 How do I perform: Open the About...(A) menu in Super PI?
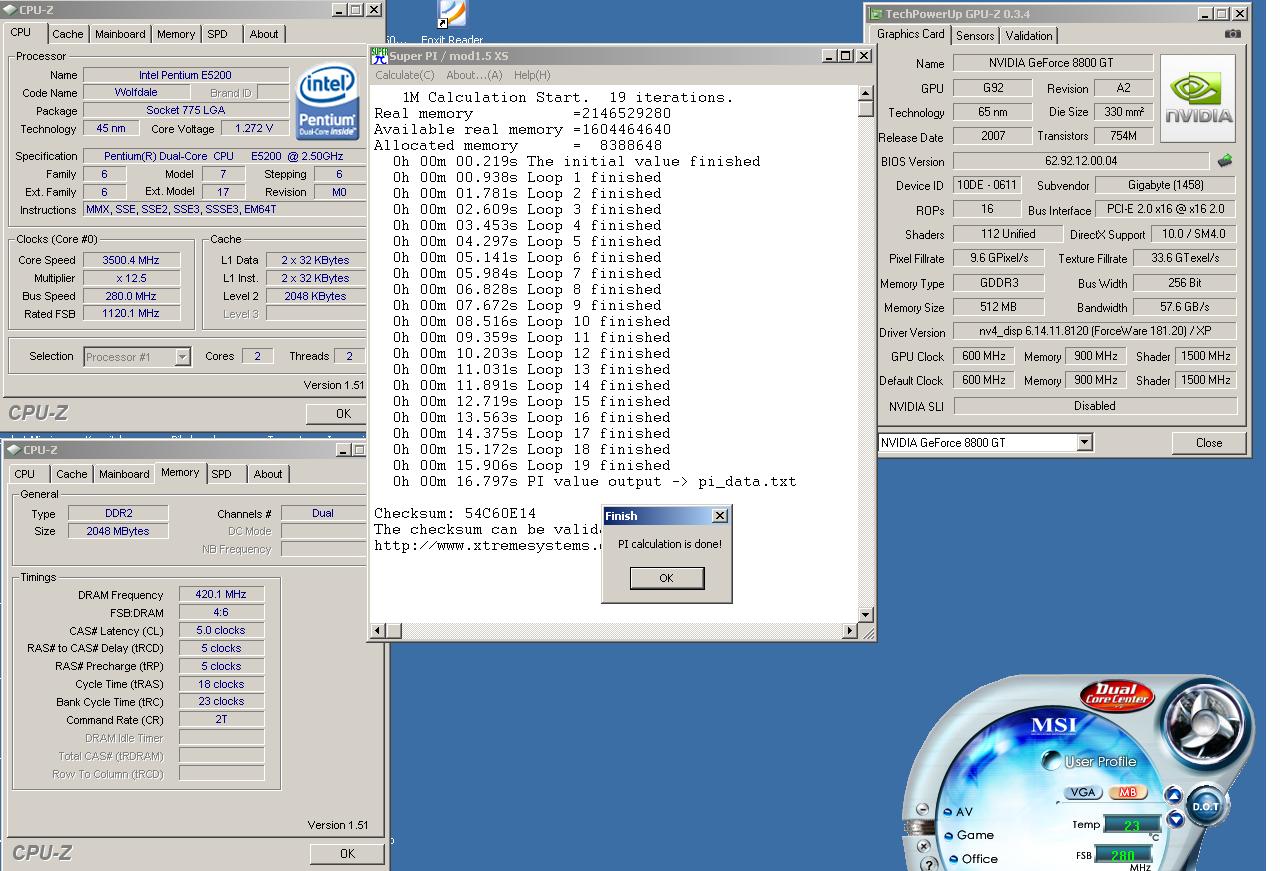pyautogui.click(x=474, y=75)
